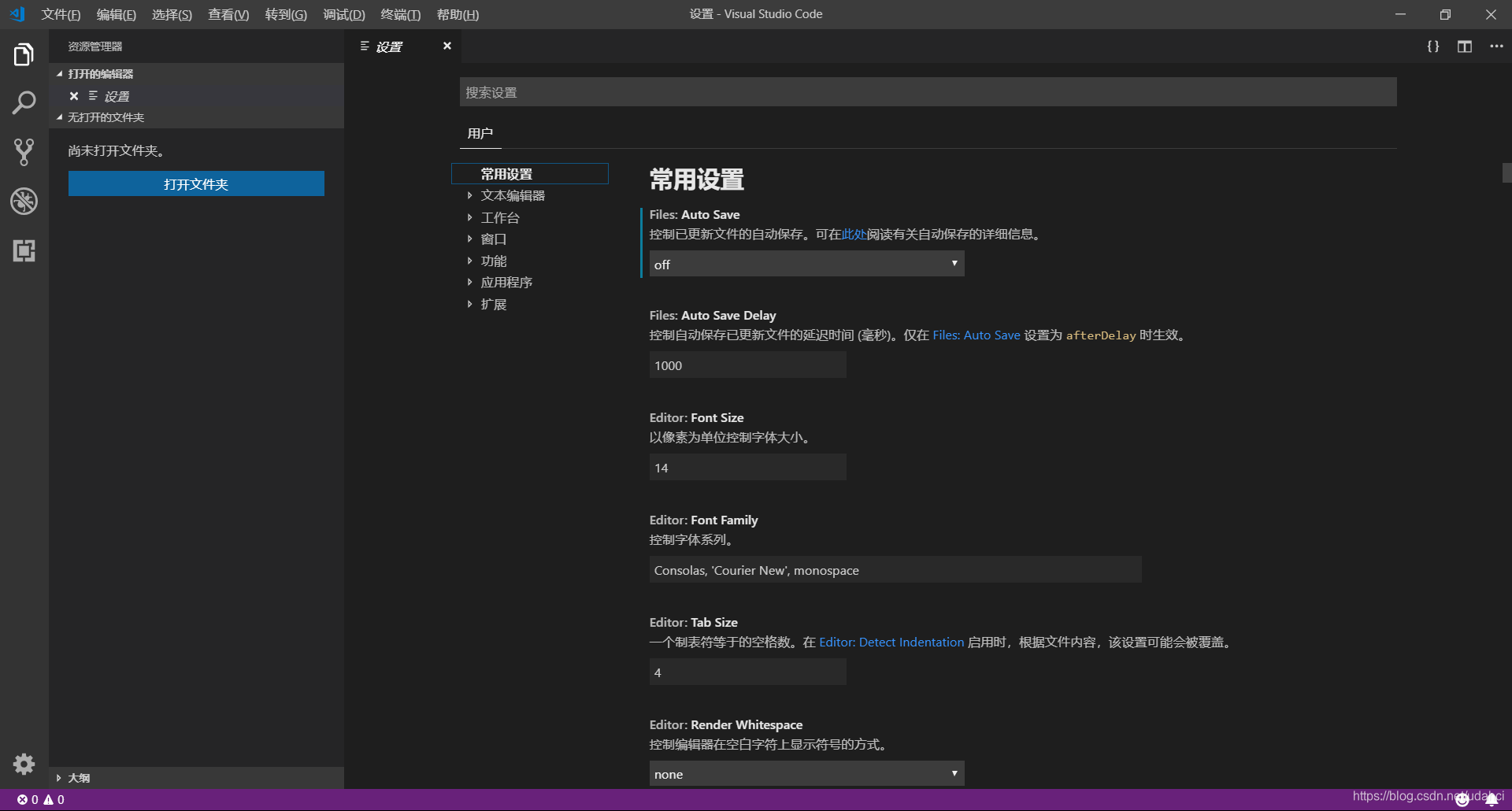1512x811 pixels.
Task: Open the Search view in activity bar
Action: click(24, 102)
